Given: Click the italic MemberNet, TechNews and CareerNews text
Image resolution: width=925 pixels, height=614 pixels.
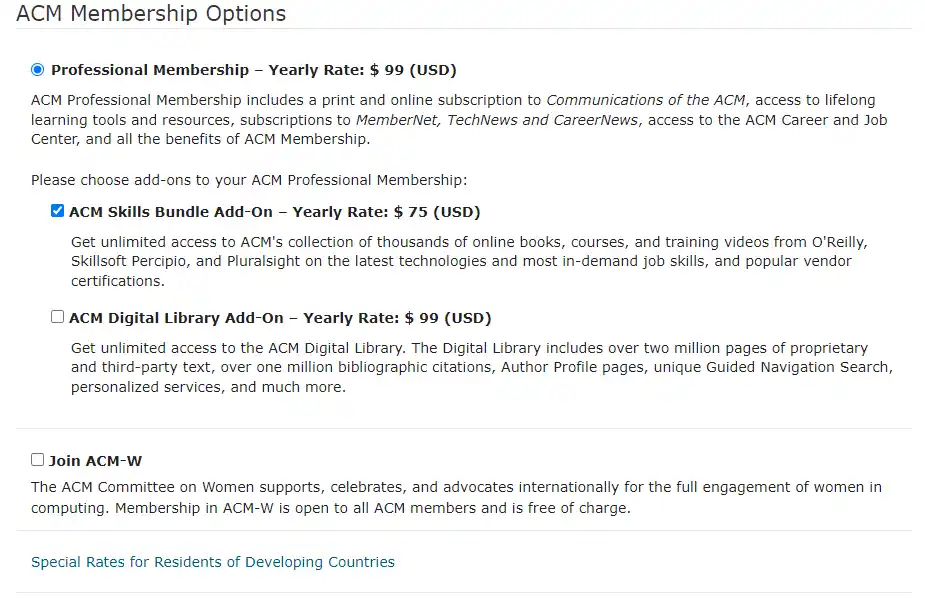Looking at the screenshot, I should pyautogui.click(x=497, y=120).
